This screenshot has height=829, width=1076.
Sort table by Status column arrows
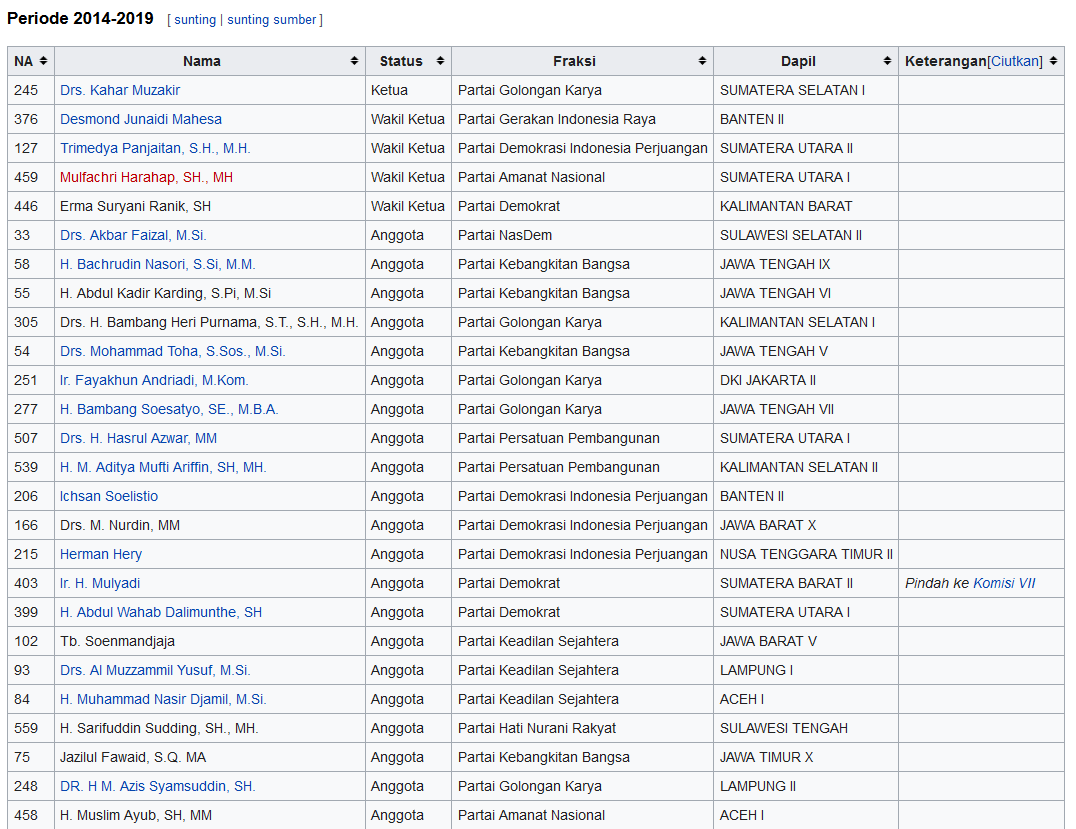click(x=441, y=61)
